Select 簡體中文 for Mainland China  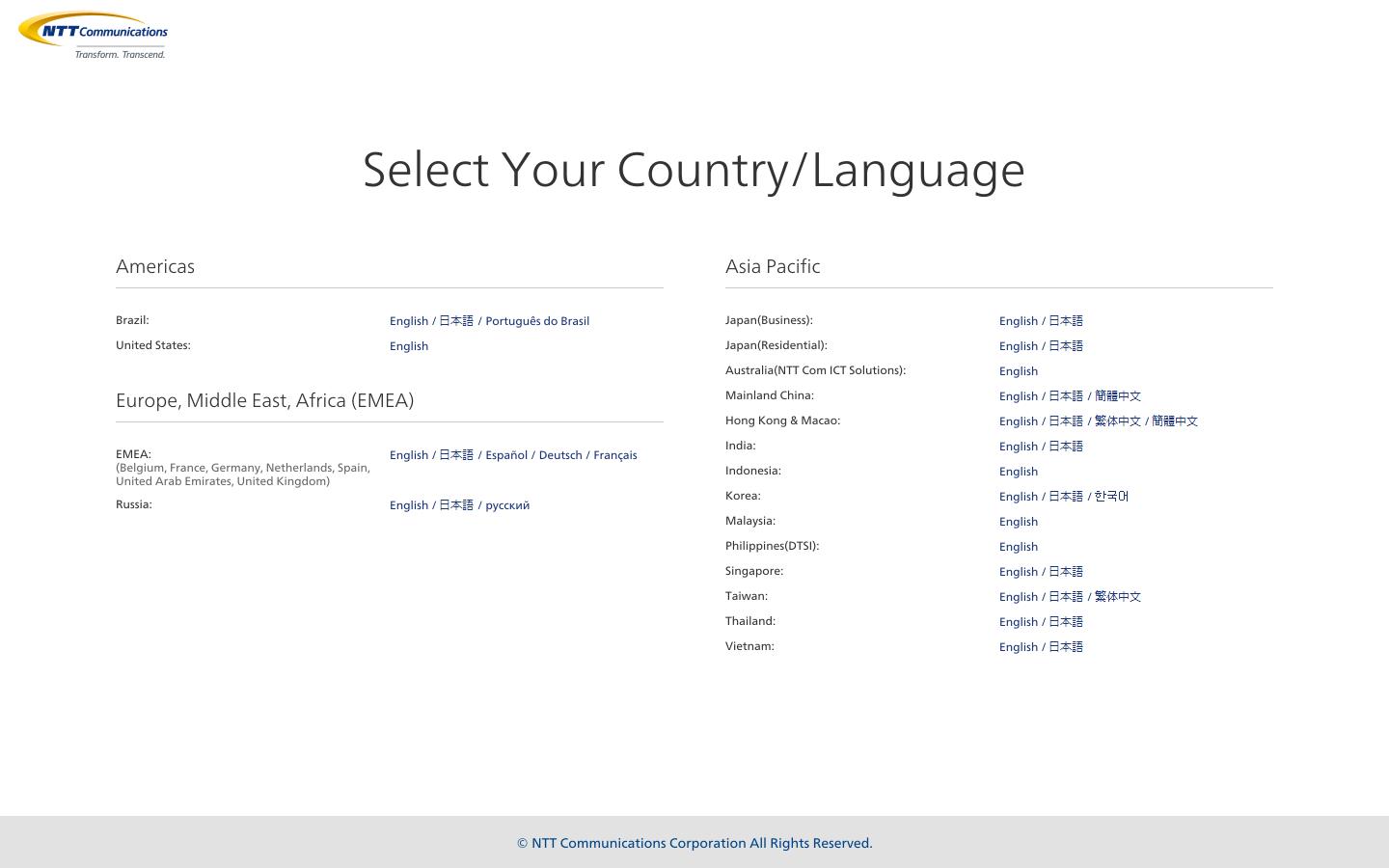click(1118, 395)
